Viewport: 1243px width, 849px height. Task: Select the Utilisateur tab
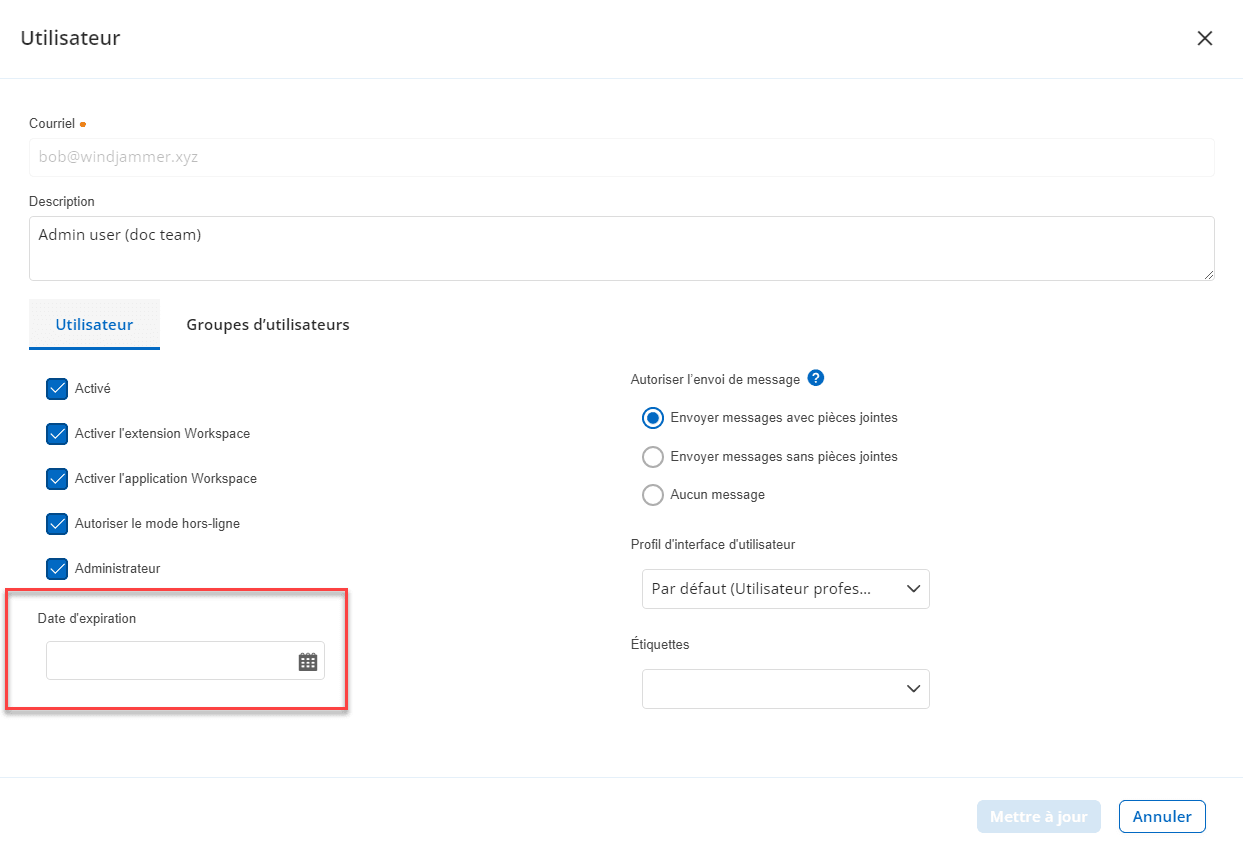point(94,325)
